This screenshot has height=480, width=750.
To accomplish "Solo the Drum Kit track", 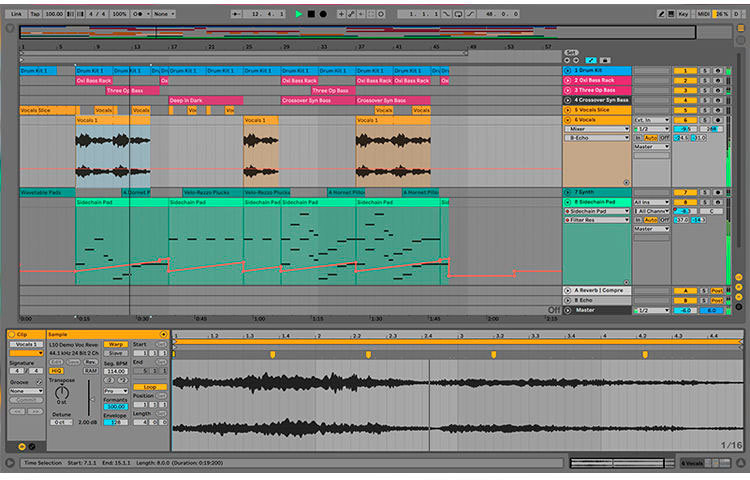I will pyautogui.click(x=704, y=71).
